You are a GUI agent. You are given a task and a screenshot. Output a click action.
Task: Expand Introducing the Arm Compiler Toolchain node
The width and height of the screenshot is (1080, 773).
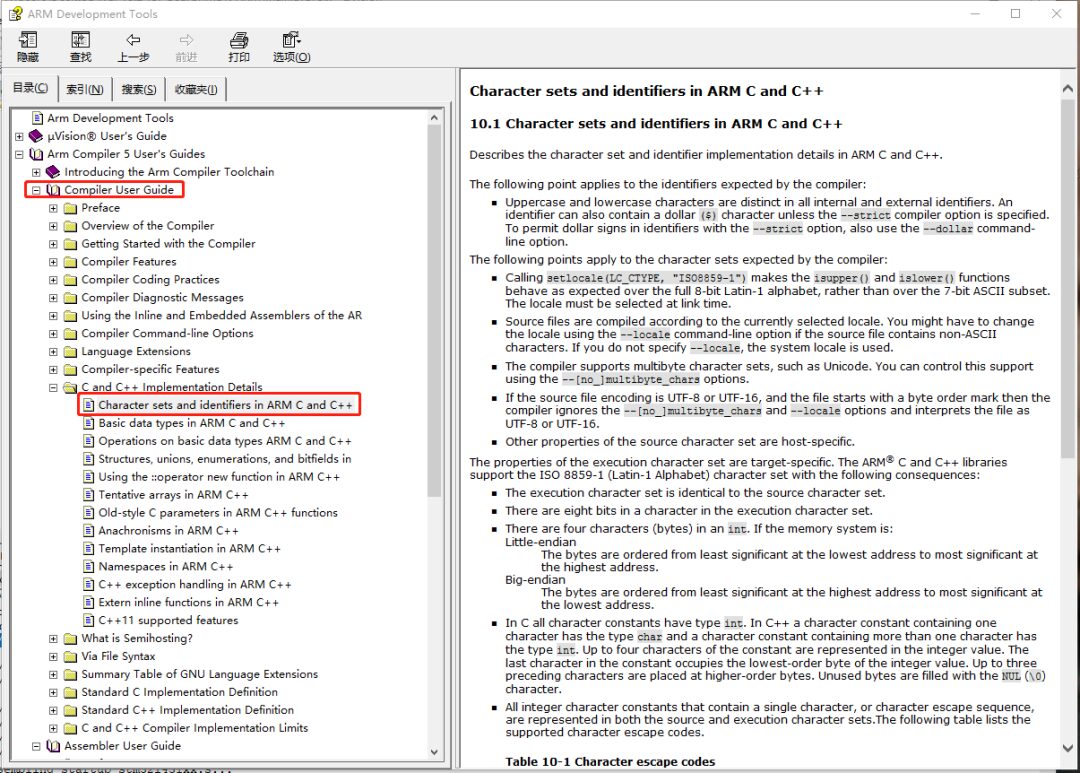click(37, 172)
